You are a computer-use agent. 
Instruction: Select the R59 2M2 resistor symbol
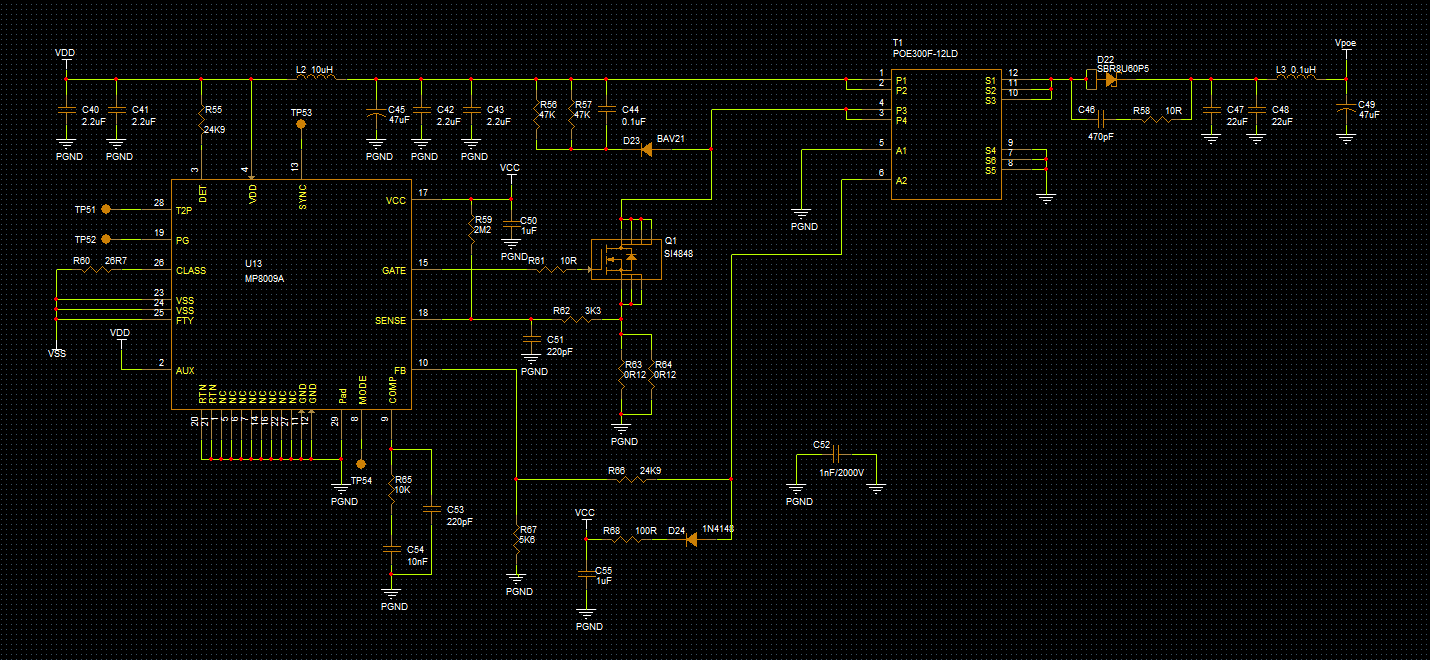click(x=470, y=230)
